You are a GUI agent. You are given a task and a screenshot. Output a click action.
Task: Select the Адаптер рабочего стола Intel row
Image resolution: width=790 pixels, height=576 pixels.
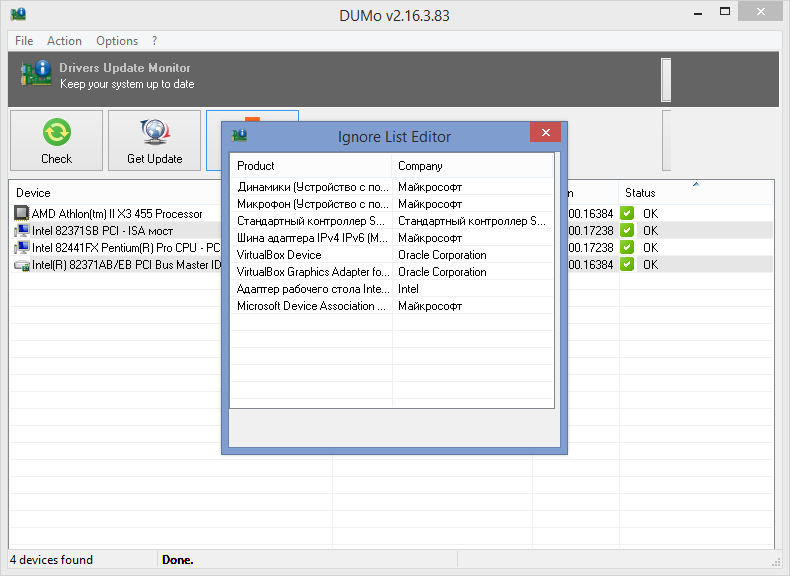point(392,289)
